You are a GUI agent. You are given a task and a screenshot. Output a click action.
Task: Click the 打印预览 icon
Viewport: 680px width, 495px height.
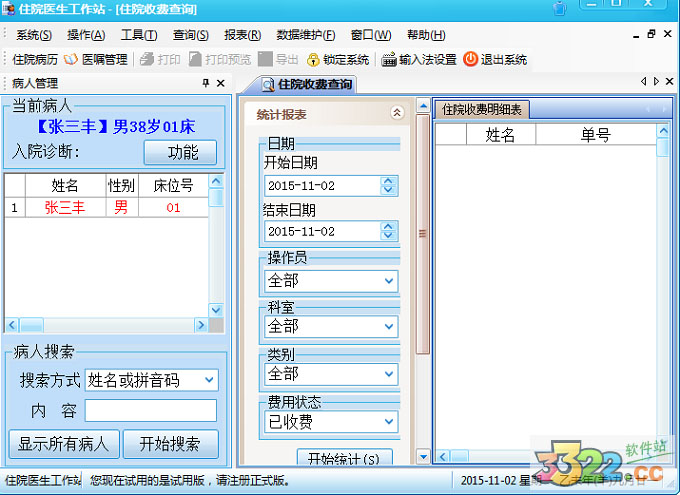pyautogui.click(x=195, y=59)
